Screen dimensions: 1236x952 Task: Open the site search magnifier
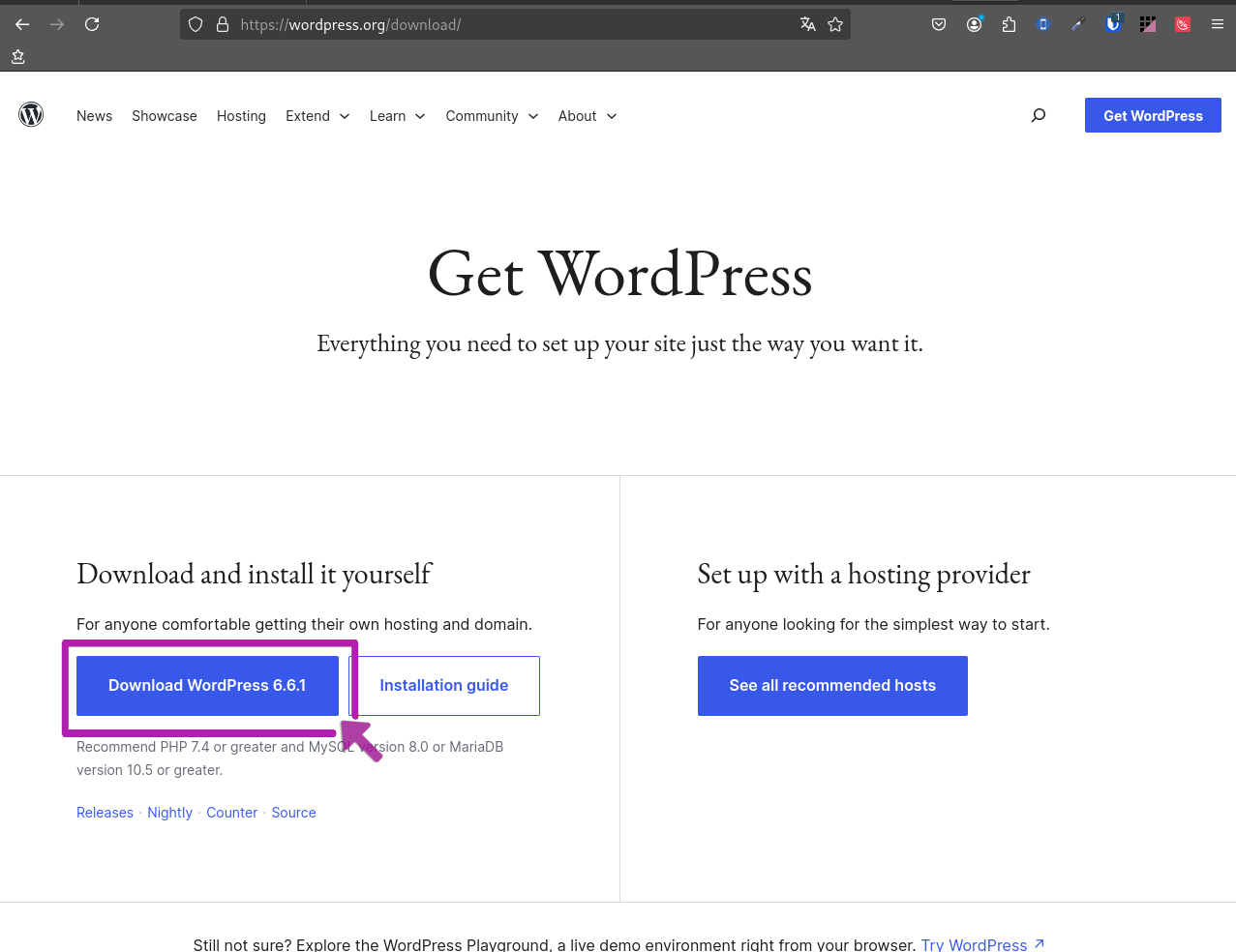point(1039,115)
